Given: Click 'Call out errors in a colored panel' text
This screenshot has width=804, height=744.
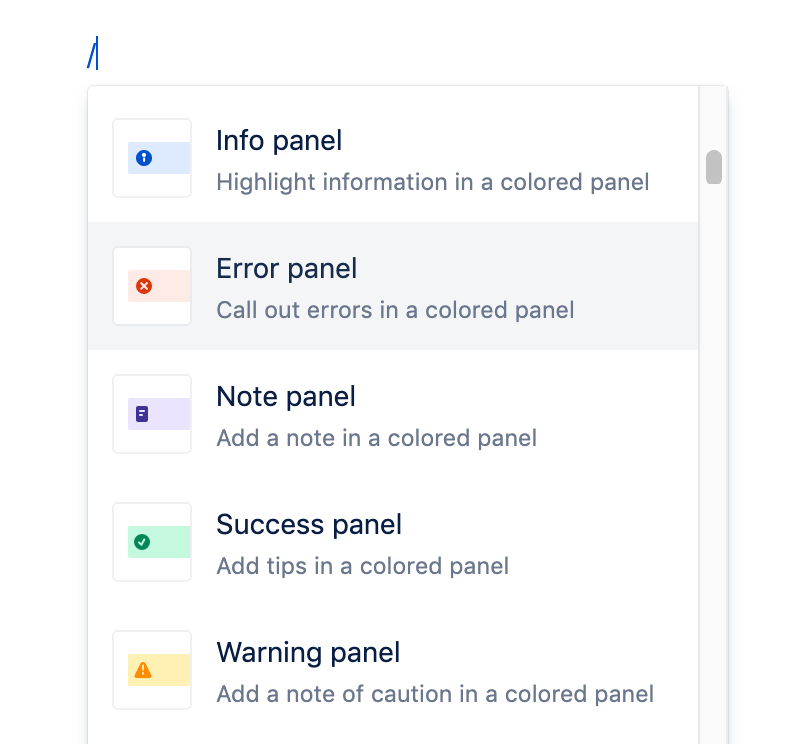Looking at the screenshot, I should click(395, 310).
